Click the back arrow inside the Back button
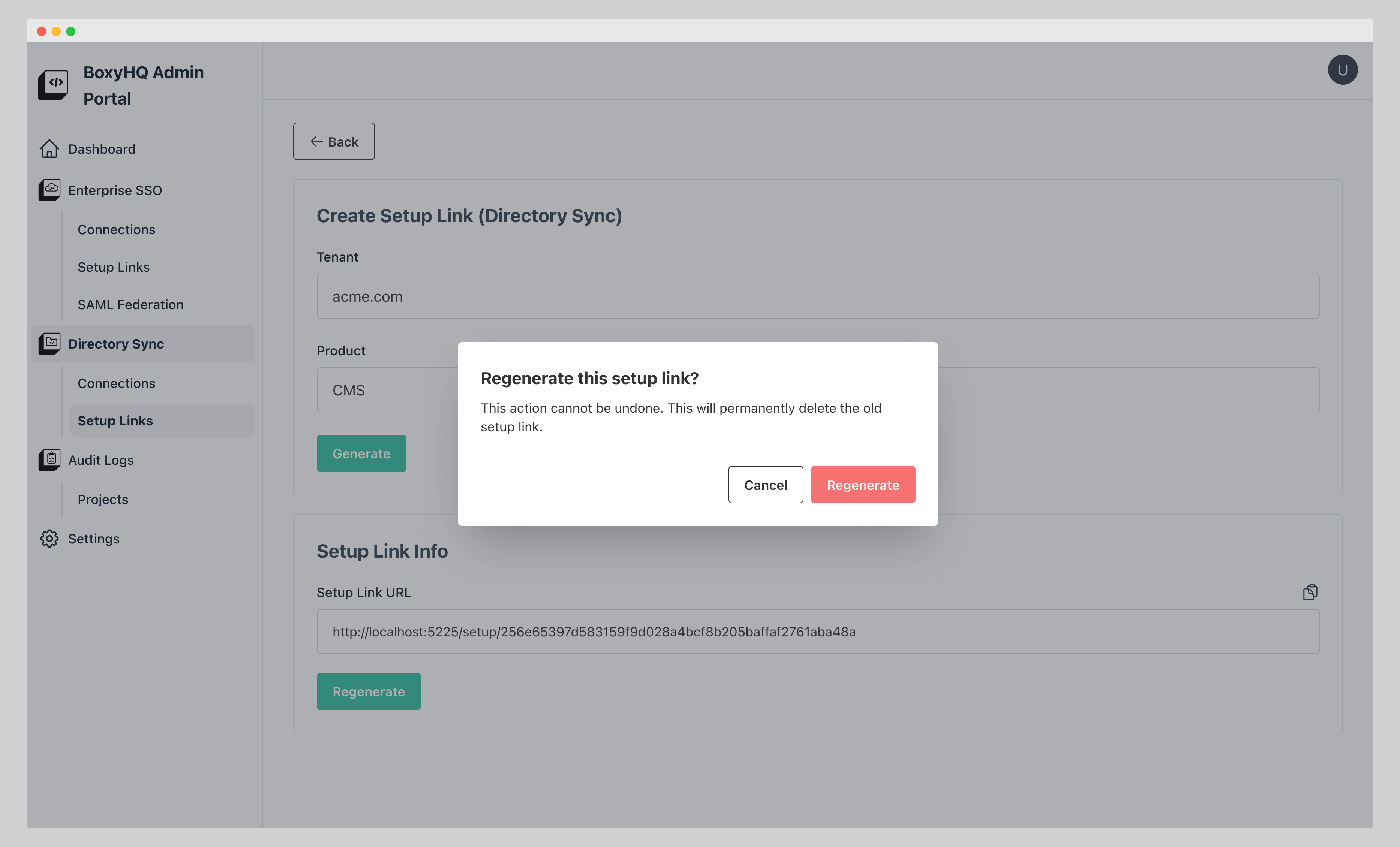 [x=316, y=141]
